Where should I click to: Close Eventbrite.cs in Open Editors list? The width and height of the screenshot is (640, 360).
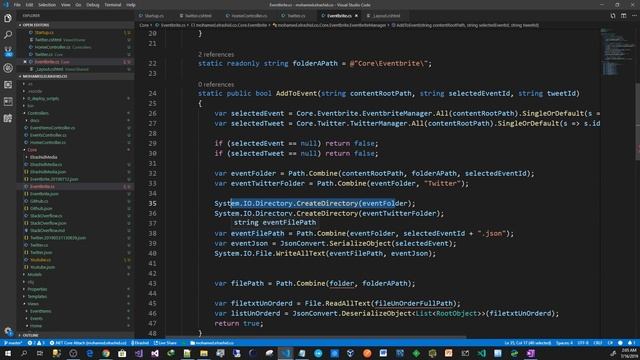(25, 62)
